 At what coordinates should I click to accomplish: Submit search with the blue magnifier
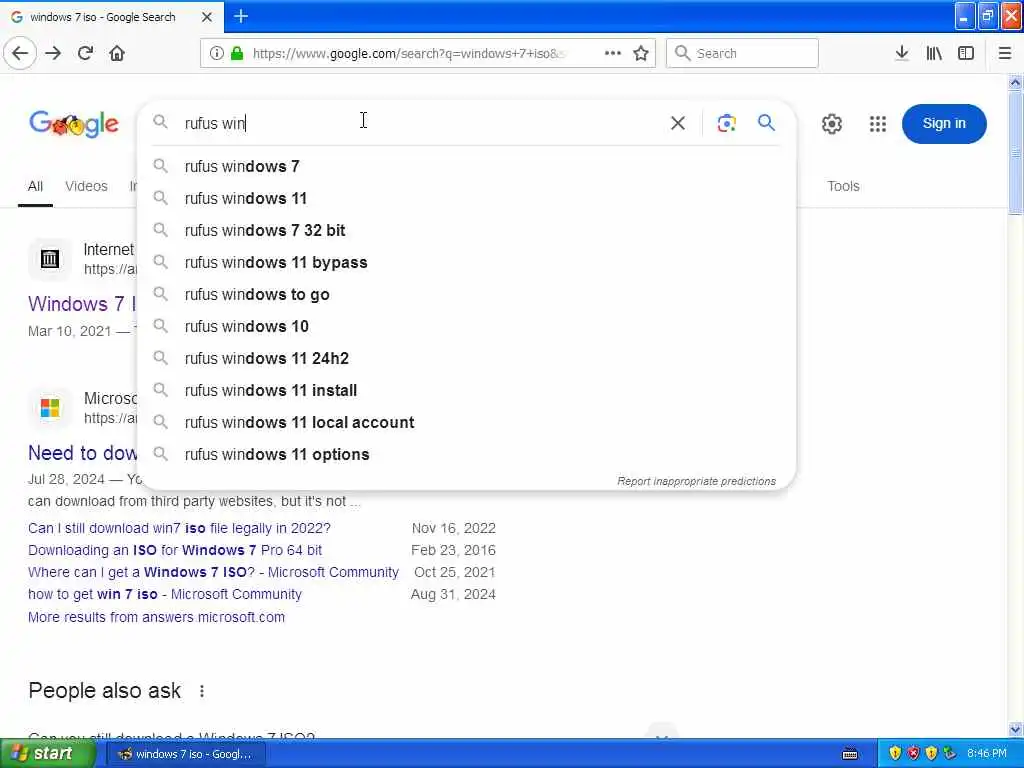(x=766, y=123)
